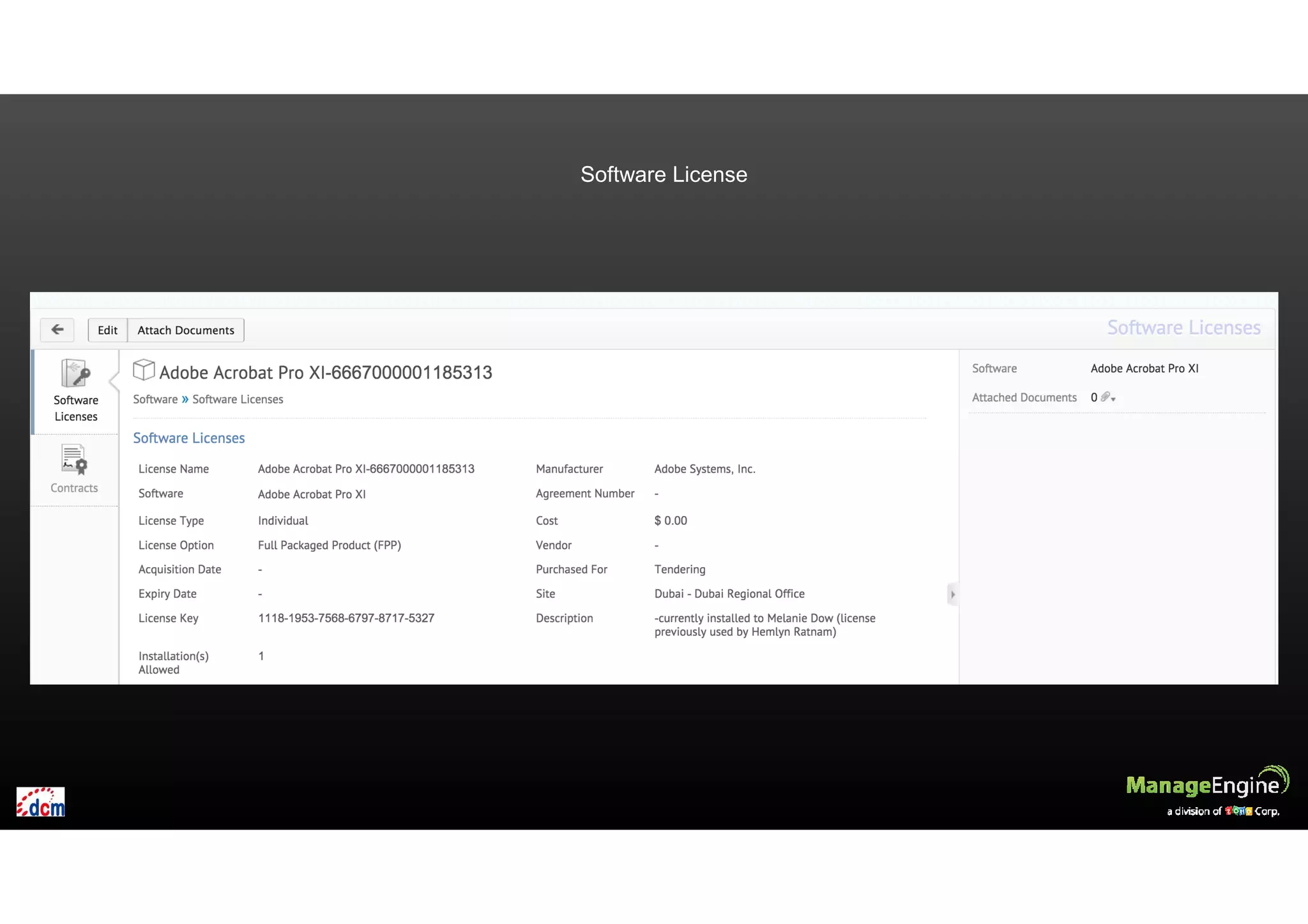
Task: Click the dcm logo
Action: point(40,802)
